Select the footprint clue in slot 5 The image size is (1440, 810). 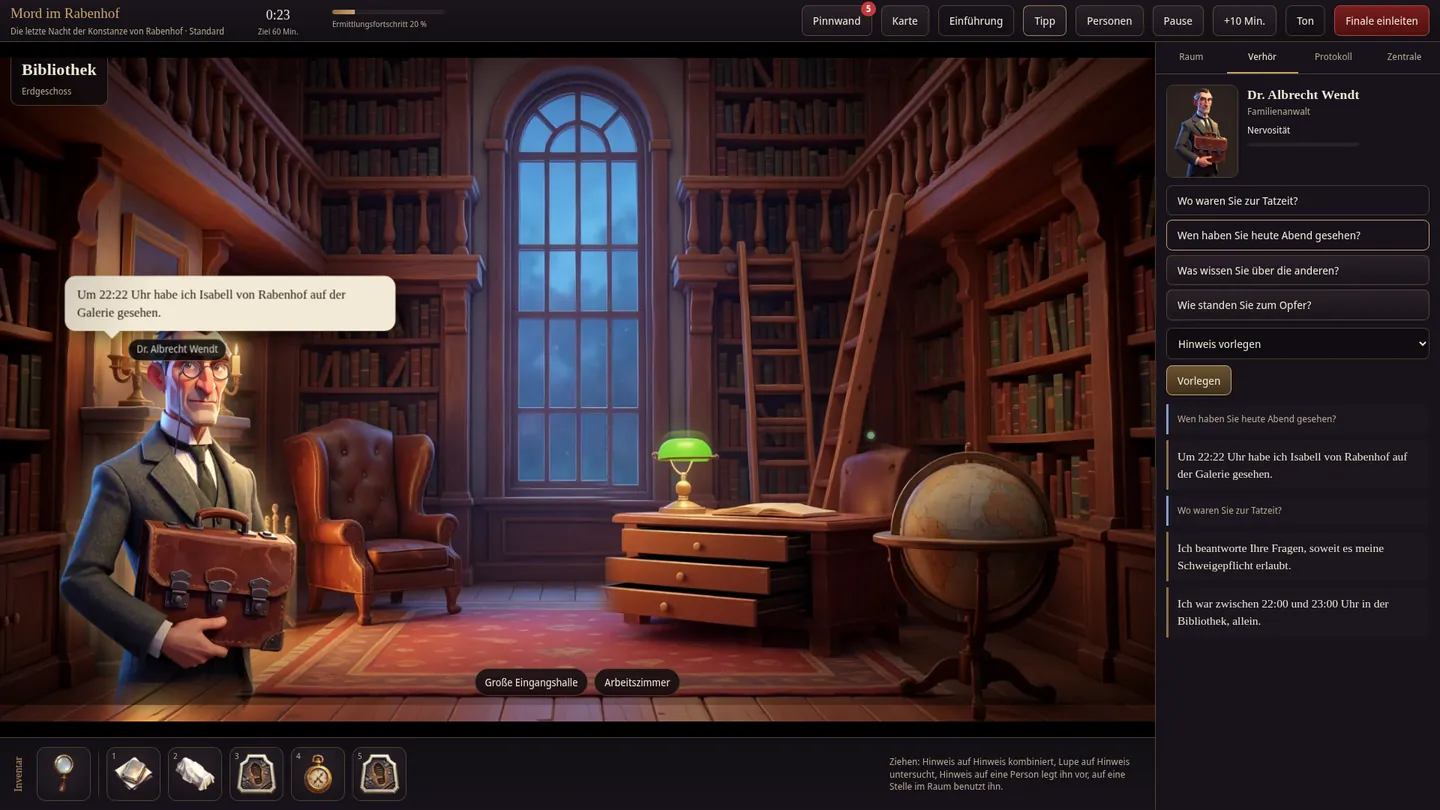(x=379, y=773)
